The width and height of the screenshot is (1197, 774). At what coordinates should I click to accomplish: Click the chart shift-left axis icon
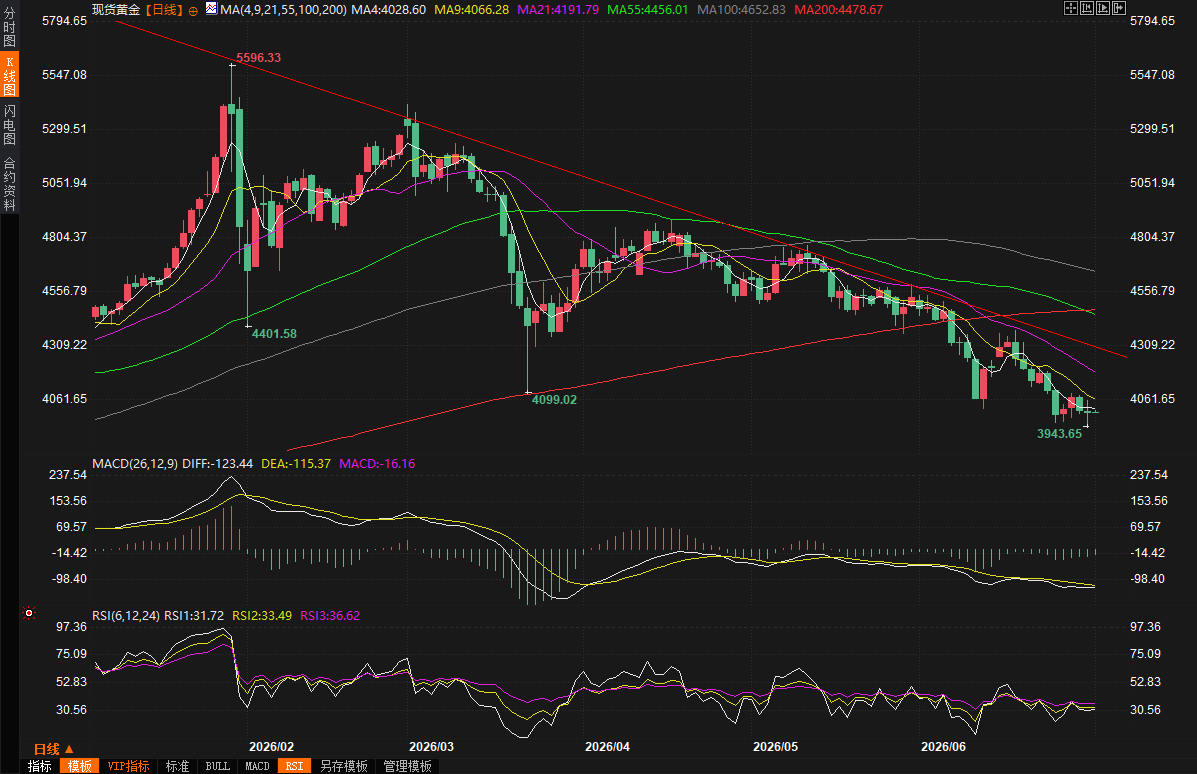1087,8
